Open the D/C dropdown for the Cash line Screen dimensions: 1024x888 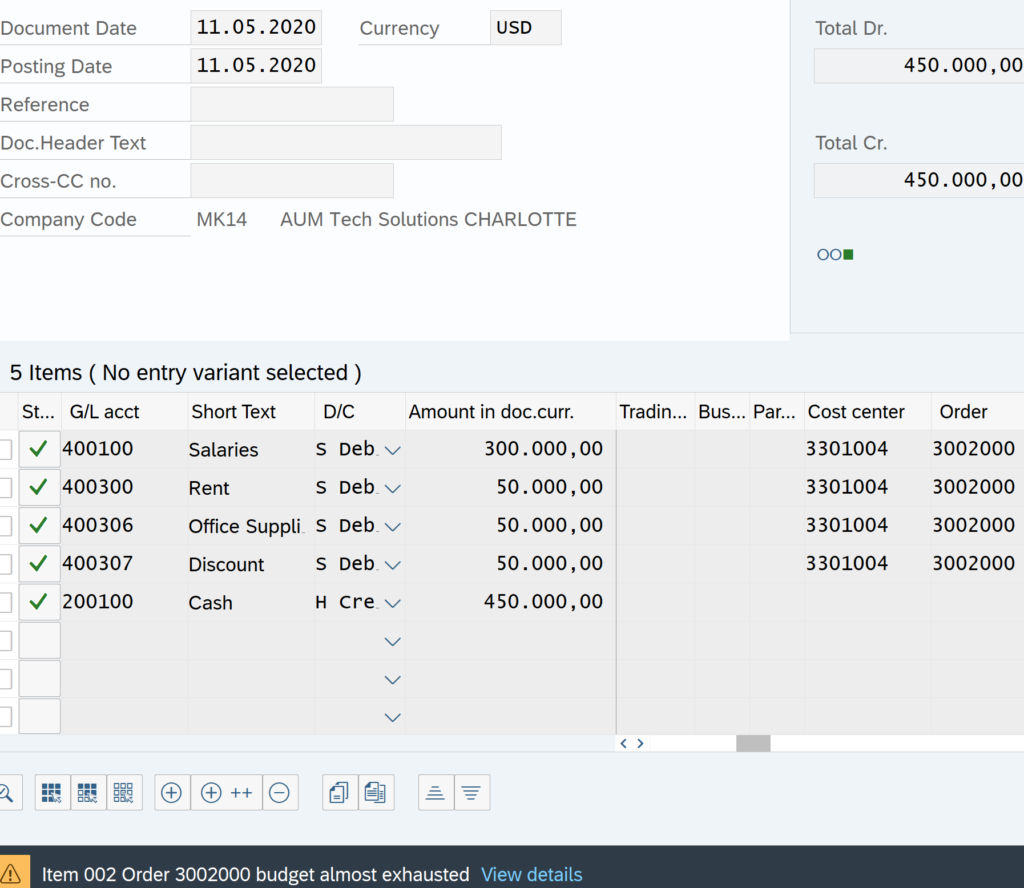[x=392, y=603]
